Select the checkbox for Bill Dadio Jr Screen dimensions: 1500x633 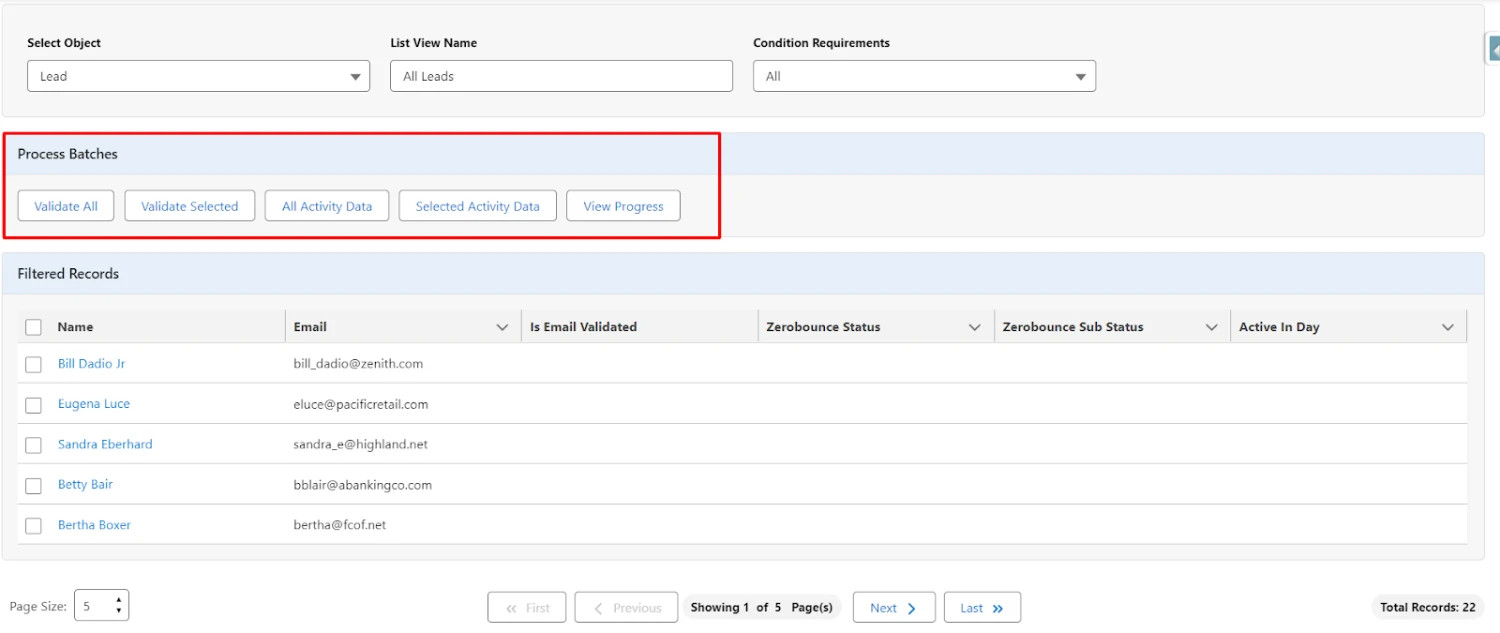(33, 364)
